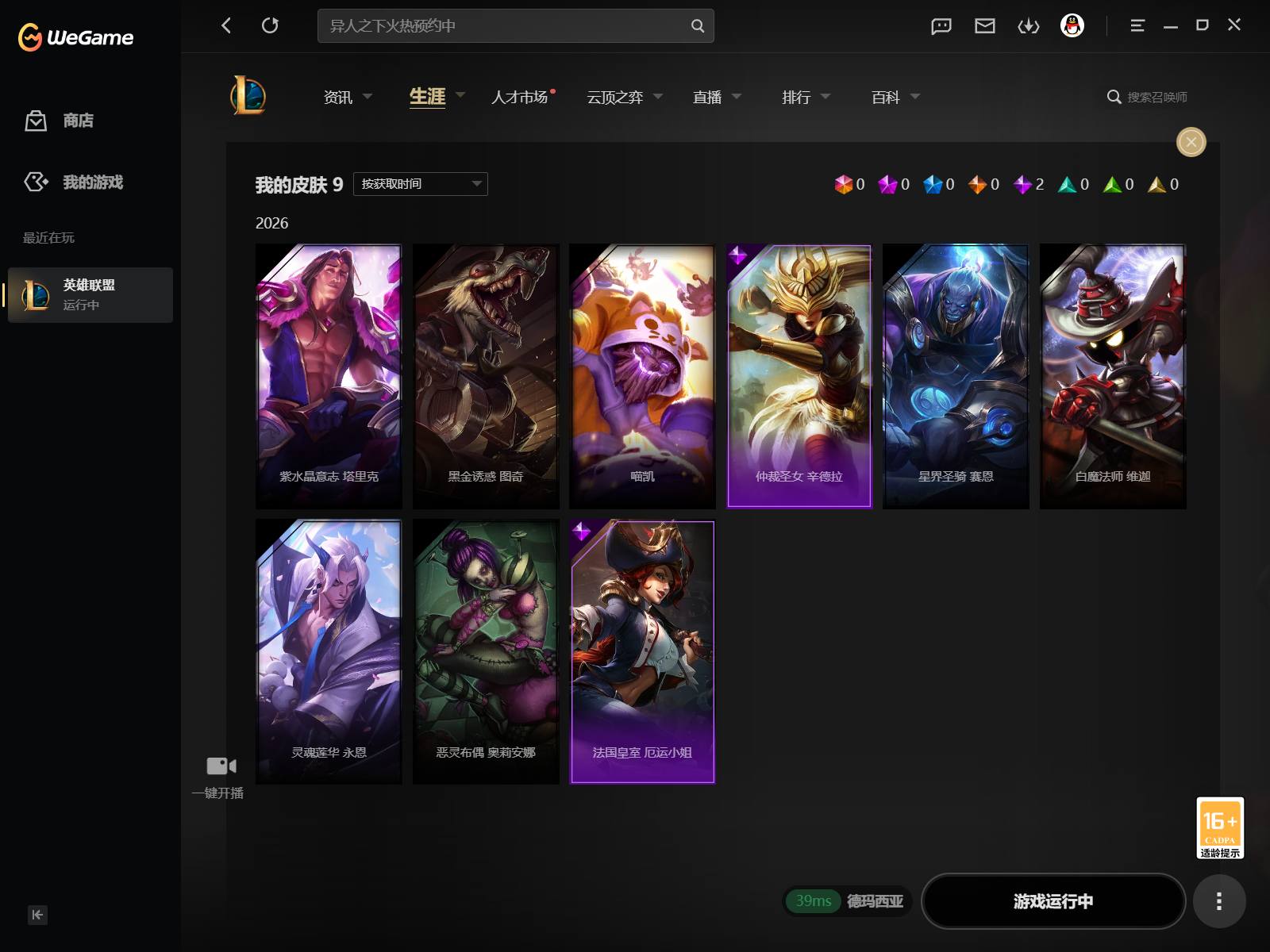This screenshot has width=1270, height=952.
Task: Click the 我的游戏 my games icon
Action: tap(36, 182)
